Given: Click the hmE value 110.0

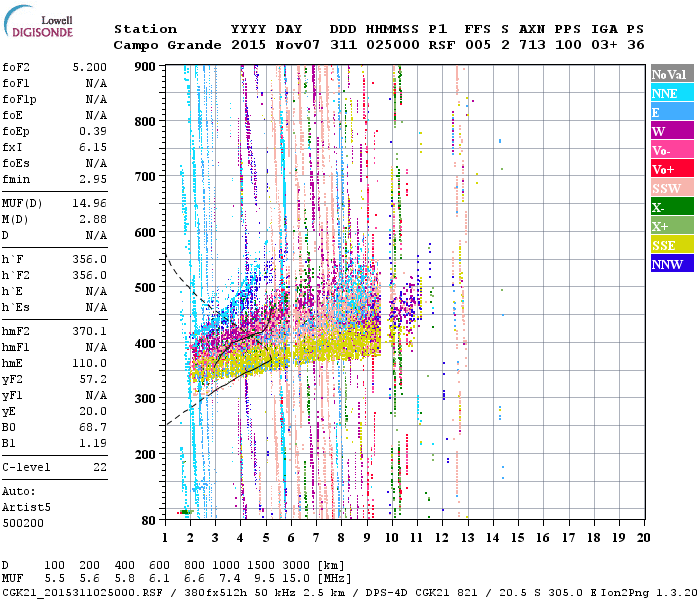Looking at the screenshot, I should tap(90, 364).
